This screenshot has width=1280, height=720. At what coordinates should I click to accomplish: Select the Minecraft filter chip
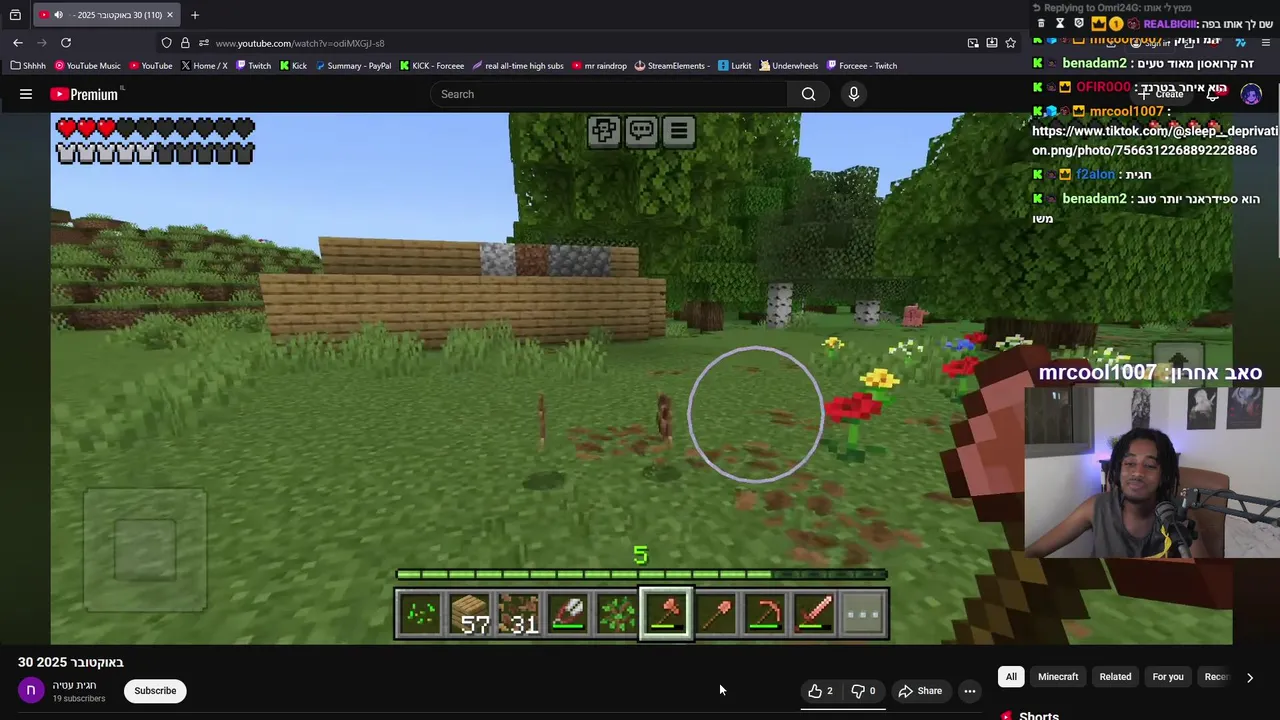tap(1058, 677)
